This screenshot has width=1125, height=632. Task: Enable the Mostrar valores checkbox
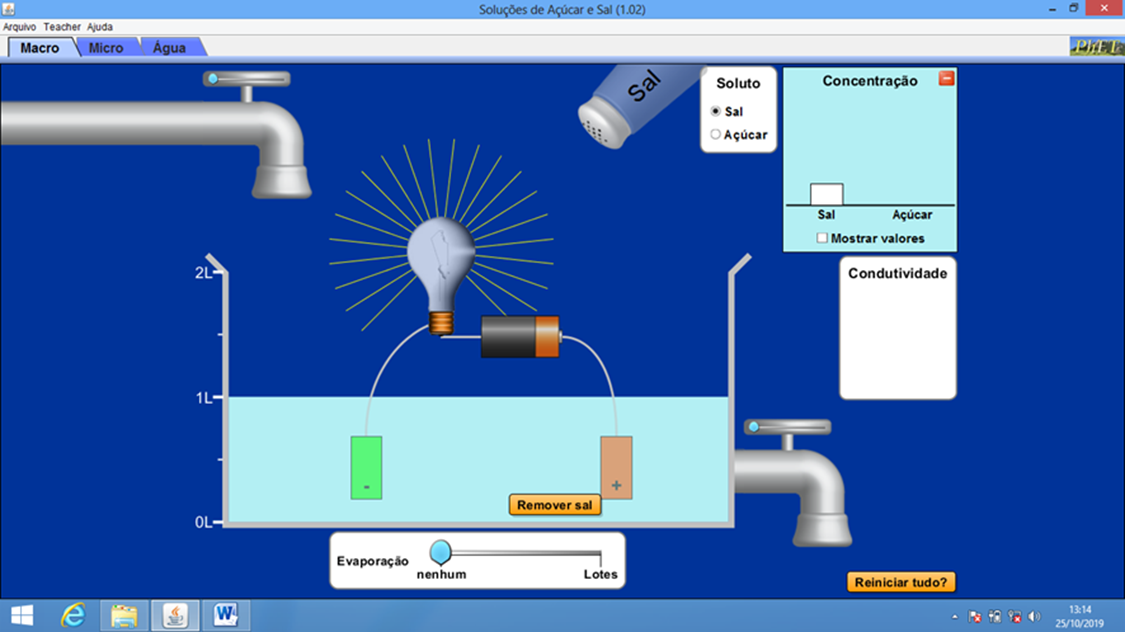[822, 238]
